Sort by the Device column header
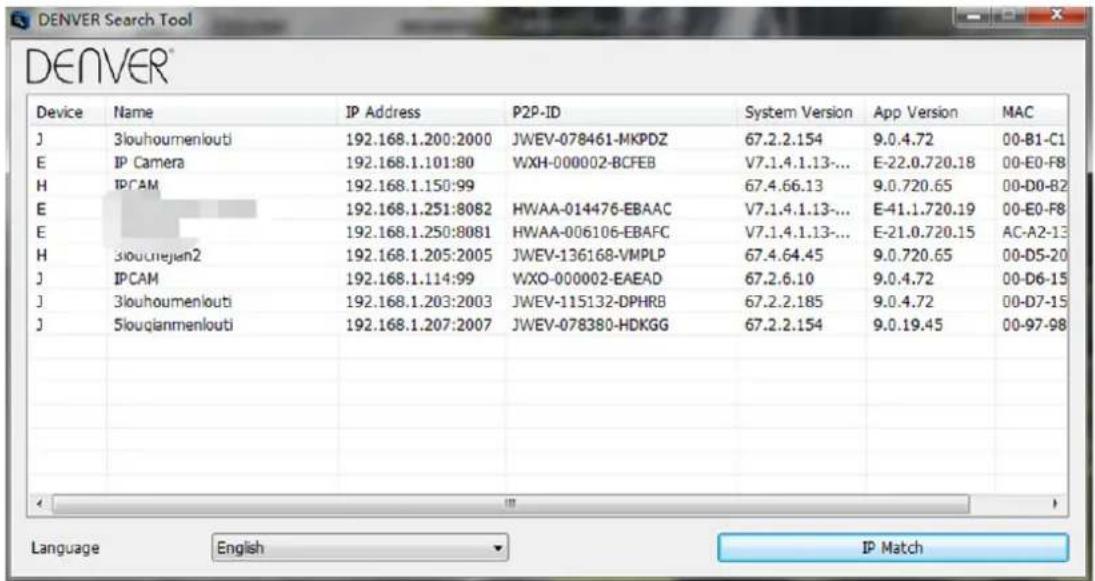 [59, 112]
